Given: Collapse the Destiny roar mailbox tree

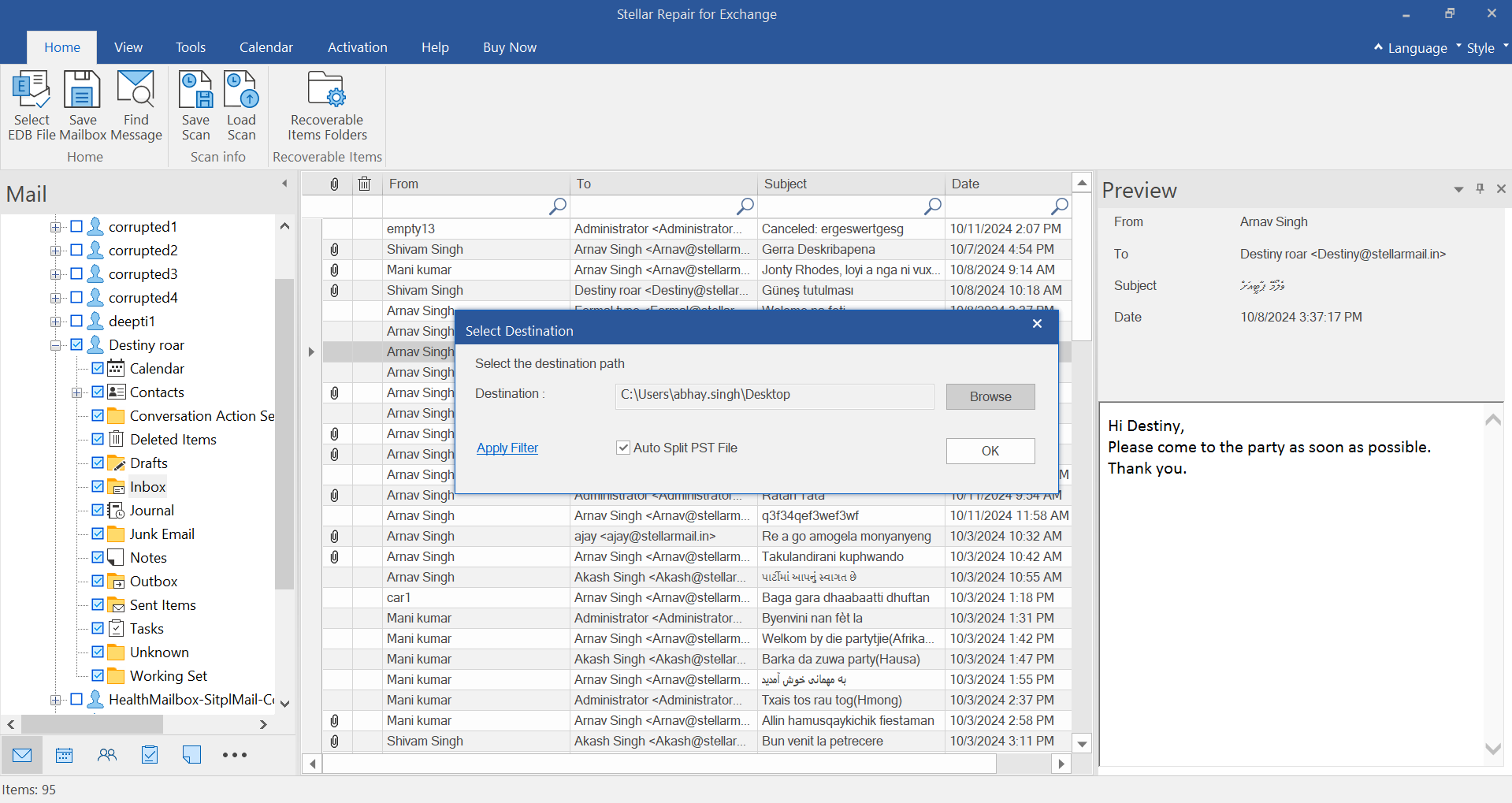Looking at the screenshot, I should (55, 345).
